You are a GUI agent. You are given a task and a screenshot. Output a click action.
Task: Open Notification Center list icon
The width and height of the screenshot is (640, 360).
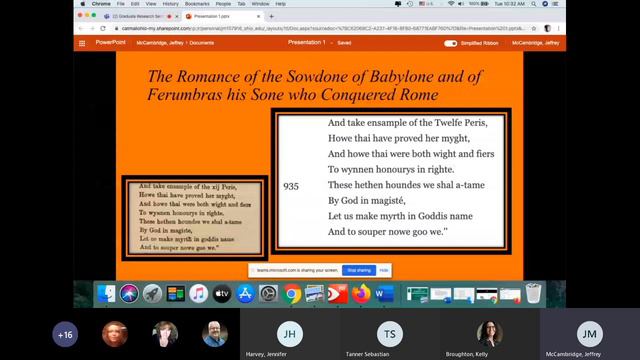[555, 4]
